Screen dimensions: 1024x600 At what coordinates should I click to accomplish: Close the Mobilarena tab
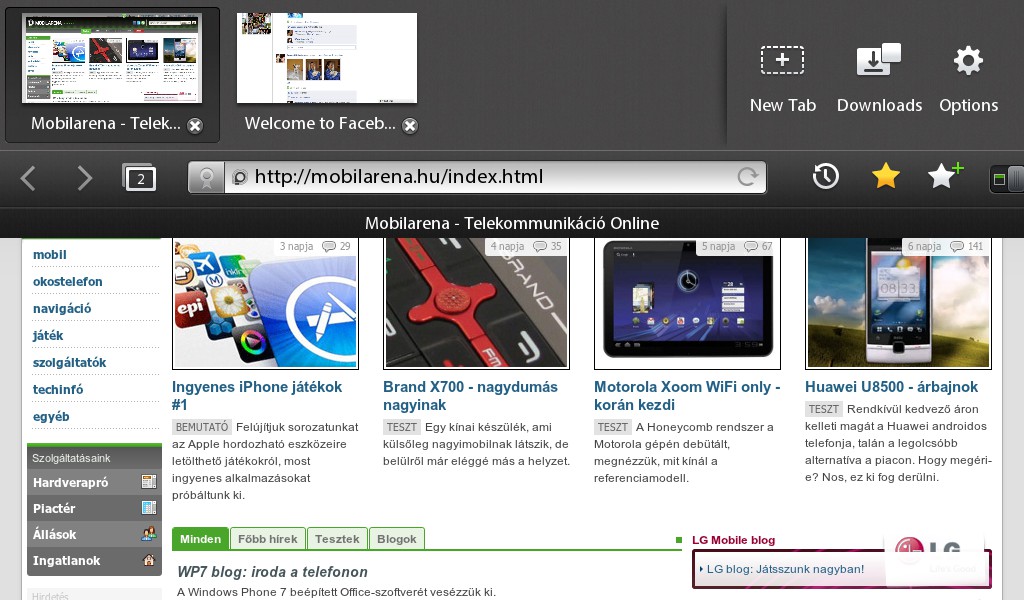[x=195, y=126]
